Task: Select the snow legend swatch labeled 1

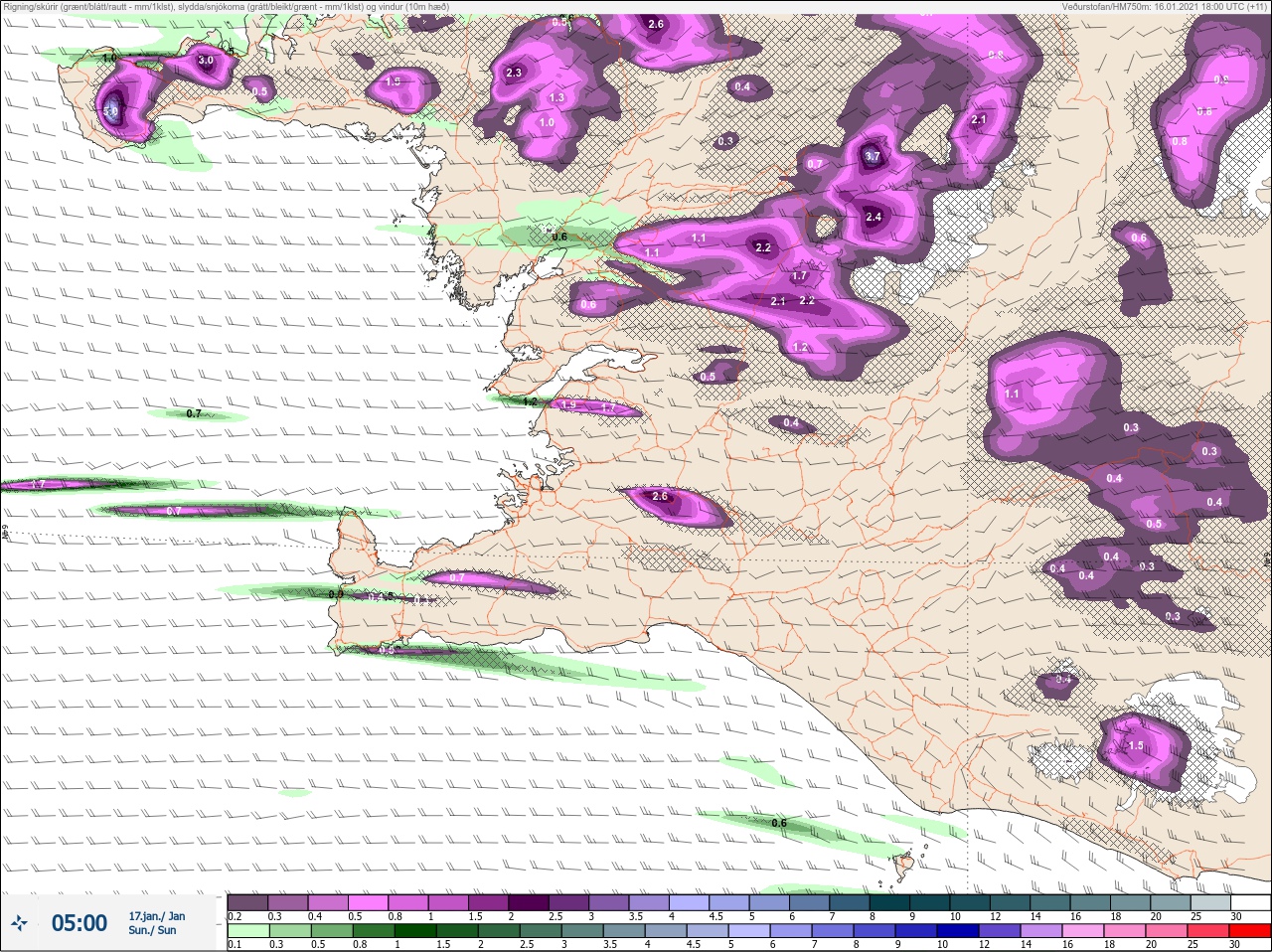Action: point(449,902)
